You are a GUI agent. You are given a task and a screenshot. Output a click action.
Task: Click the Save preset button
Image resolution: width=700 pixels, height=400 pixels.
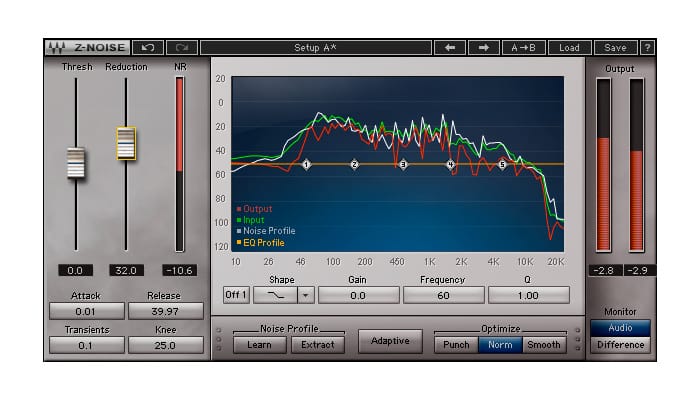pyautogui.click(x=615, y=47)
